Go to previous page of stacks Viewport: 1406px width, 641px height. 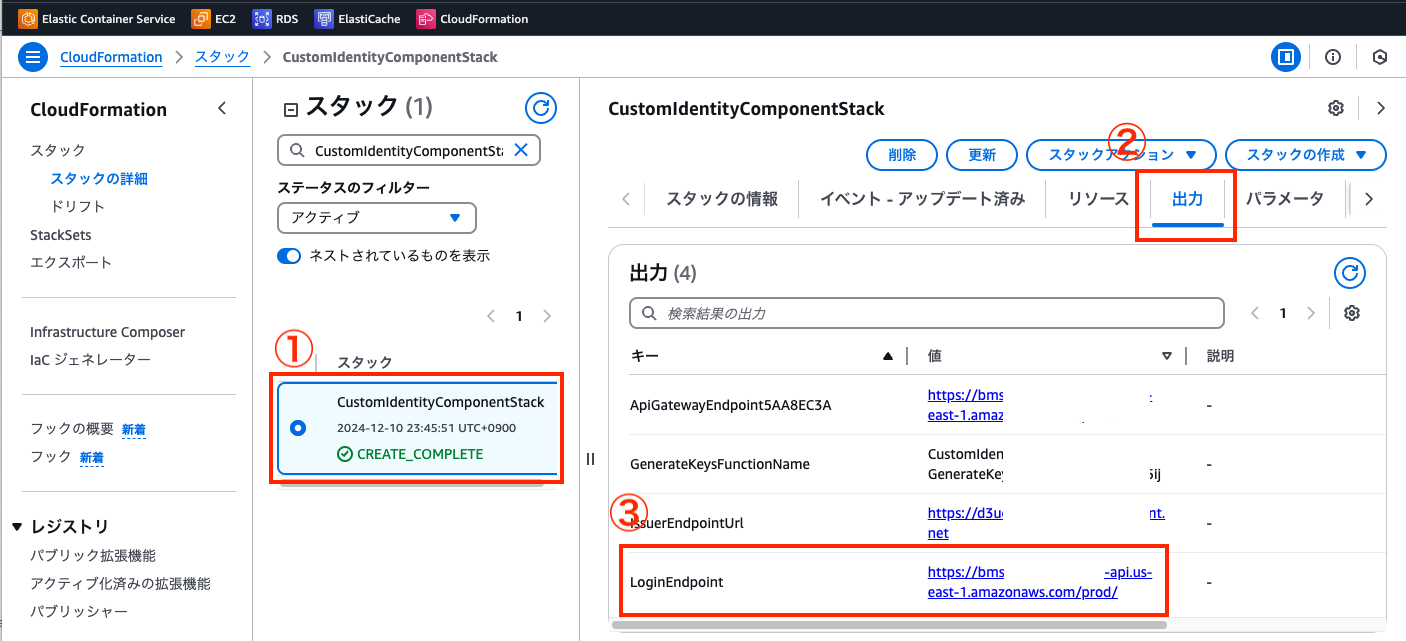pyautogui.click(x=491, y=316)
